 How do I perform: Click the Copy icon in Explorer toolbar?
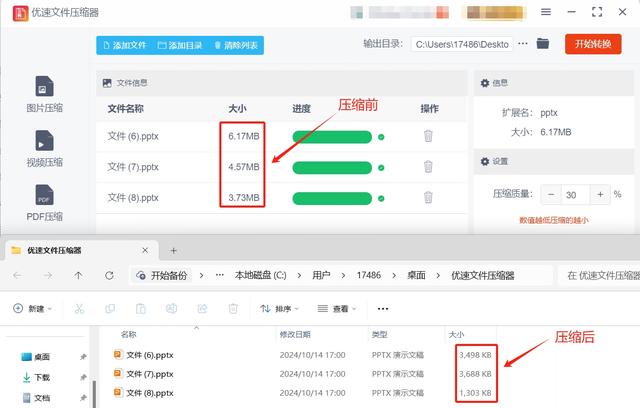tap(110, 309)
